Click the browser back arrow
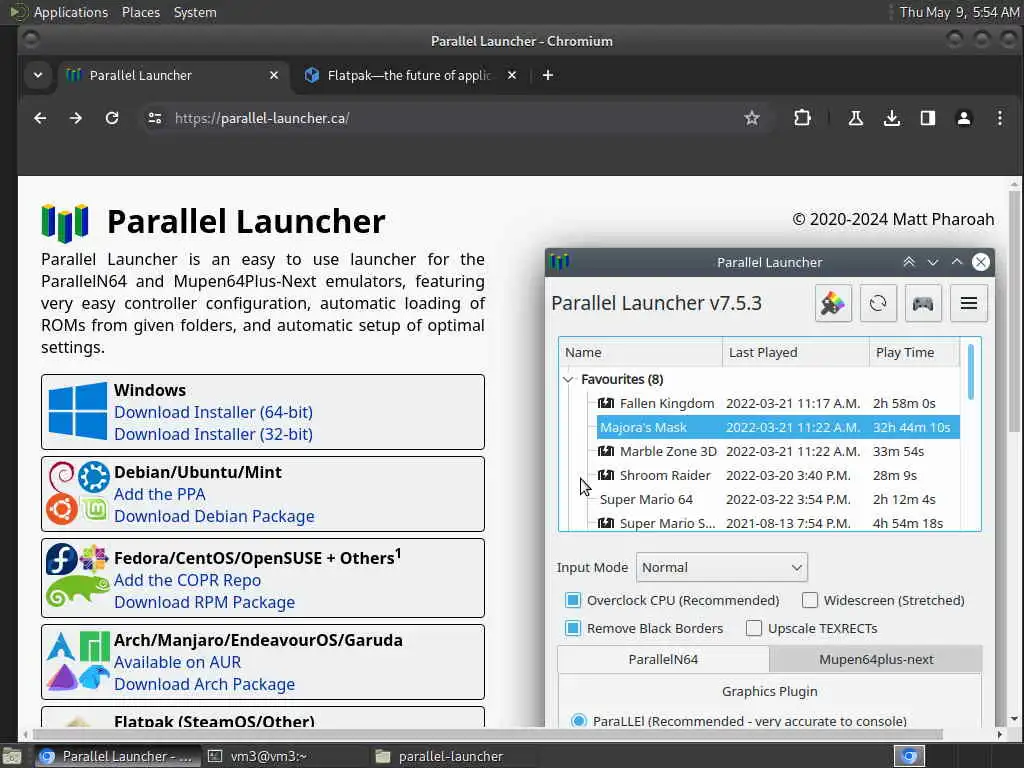Image resolution: width=1024 pixels, height=768 pixels. pyautogui.click(x=40, y=118)
